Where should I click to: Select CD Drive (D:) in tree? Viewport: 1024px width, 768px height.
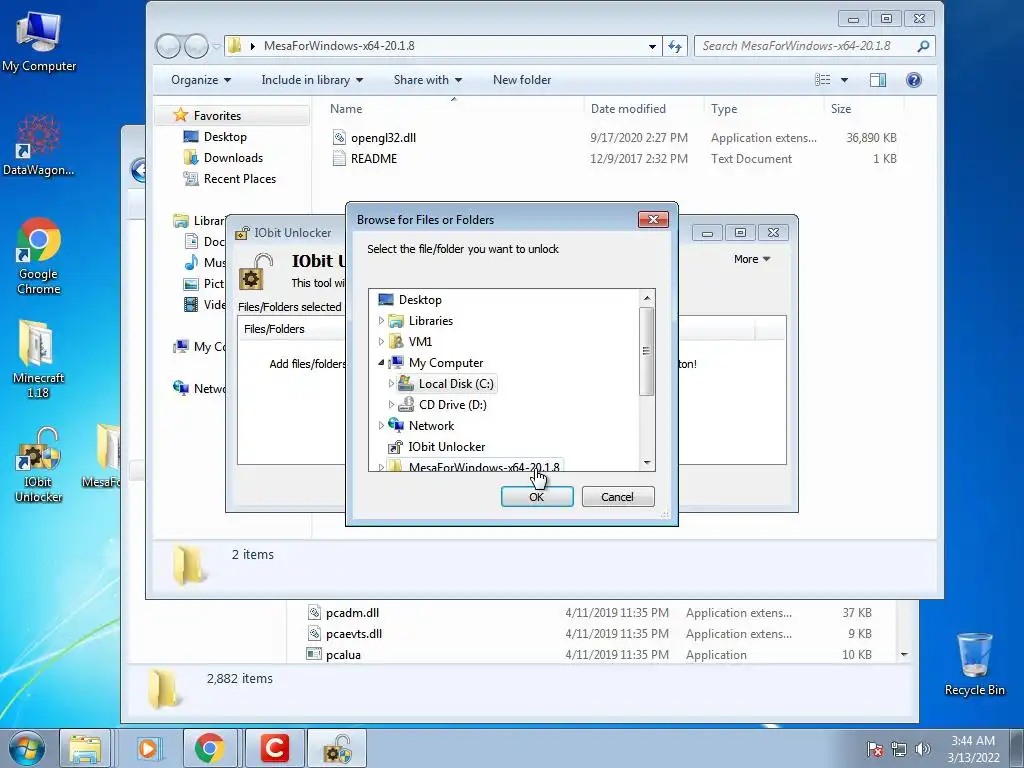tap(452, 404)
